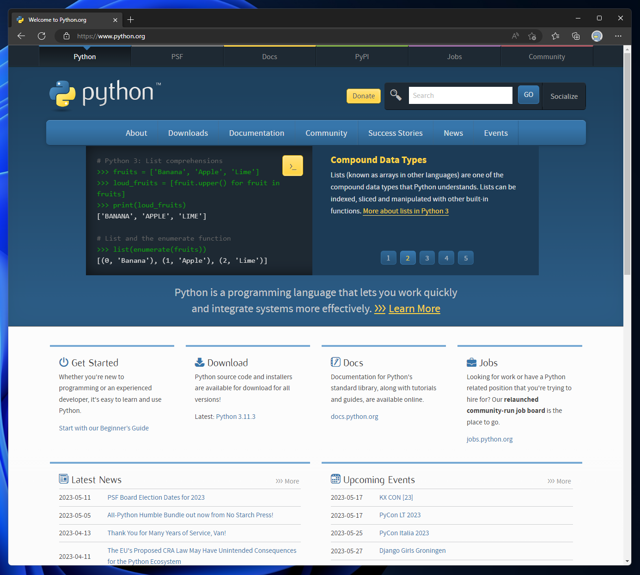Show slide 2 in the code carousel

[407, 258]
